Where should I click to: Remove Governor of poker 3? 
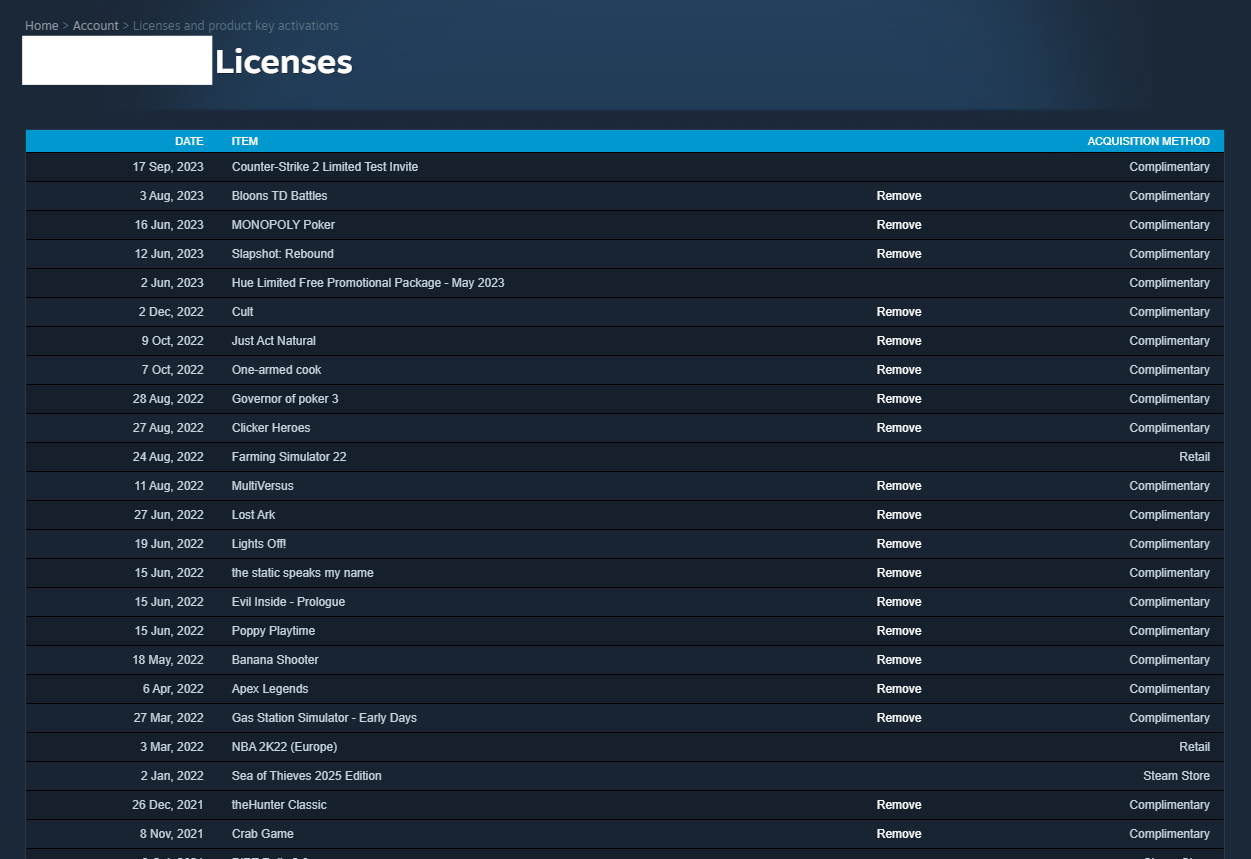[898, 398]
